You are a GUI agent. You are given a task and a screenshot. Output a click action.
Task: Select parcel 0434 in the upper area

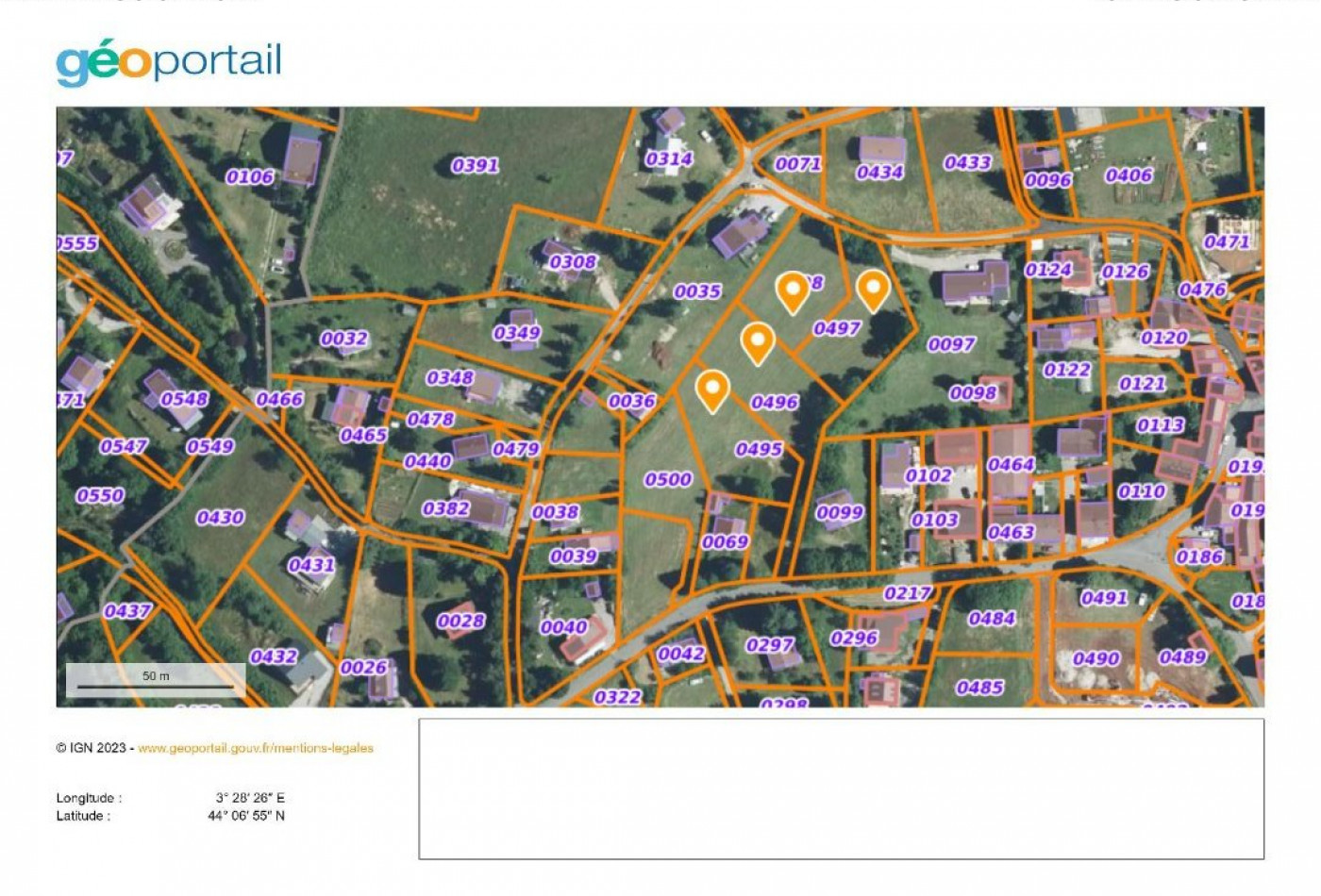pyautogui.click(x=879, y=172)
